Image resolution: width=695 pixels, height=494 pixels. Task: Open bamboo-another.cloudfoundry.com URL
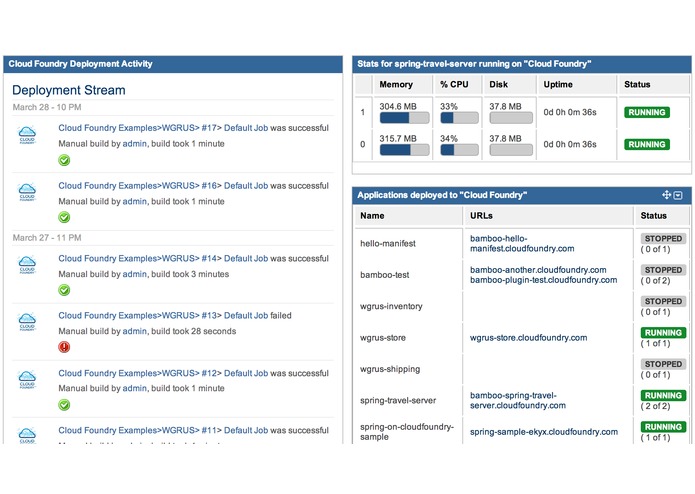tap(538, 270)
